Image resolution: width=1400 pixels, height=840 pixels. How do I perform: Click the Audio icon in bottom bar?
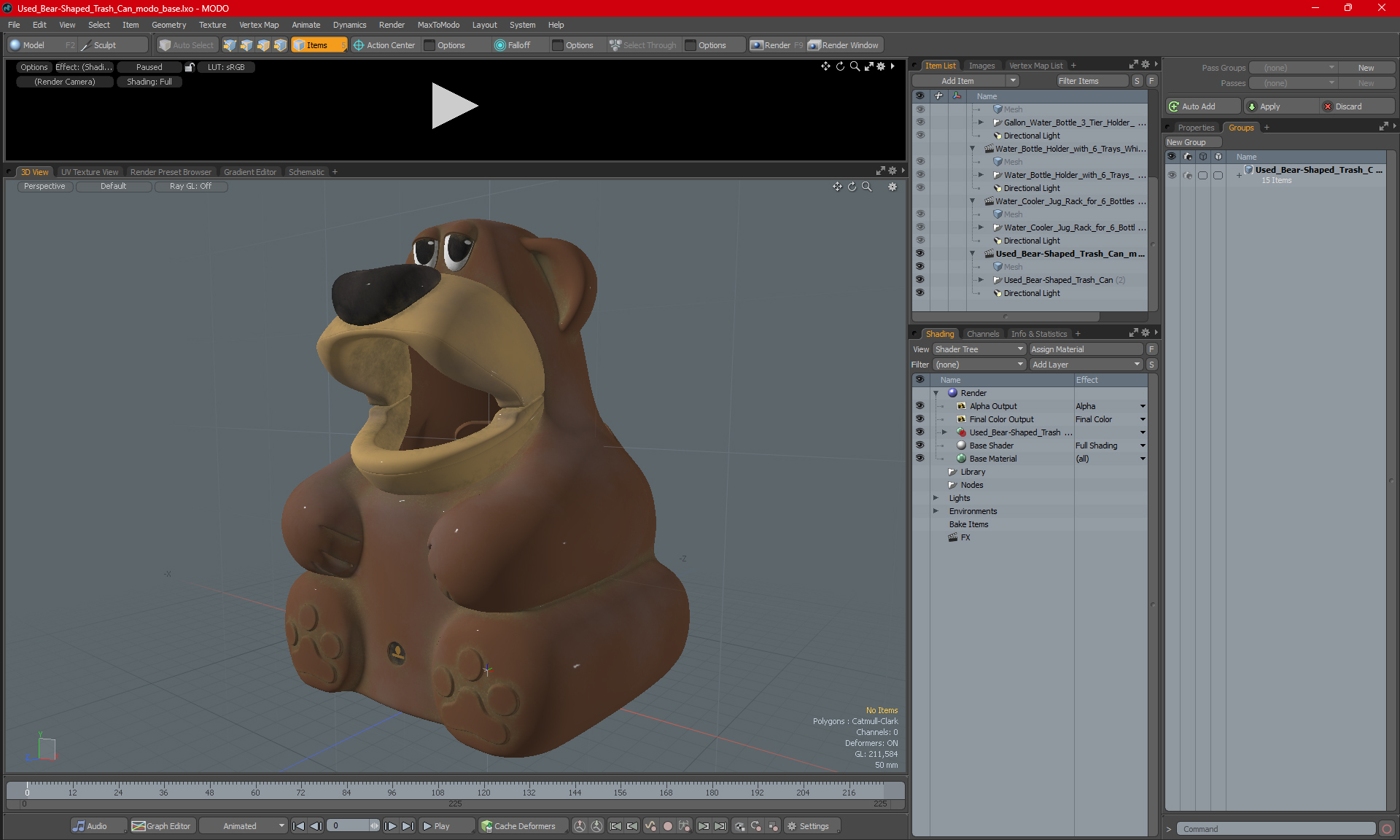click(79, 826)
